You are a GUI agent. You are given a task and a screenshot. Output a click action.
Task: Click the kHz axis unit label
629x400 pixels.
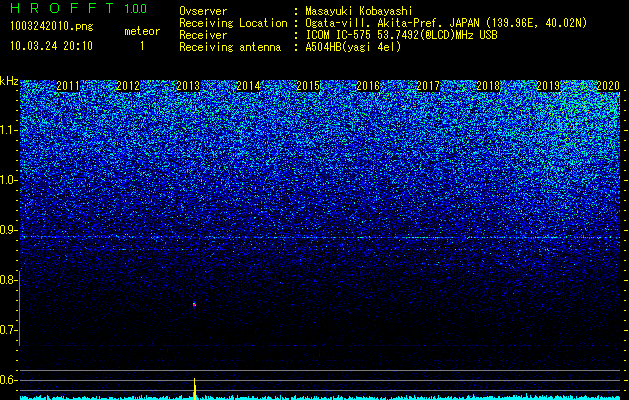9,81
